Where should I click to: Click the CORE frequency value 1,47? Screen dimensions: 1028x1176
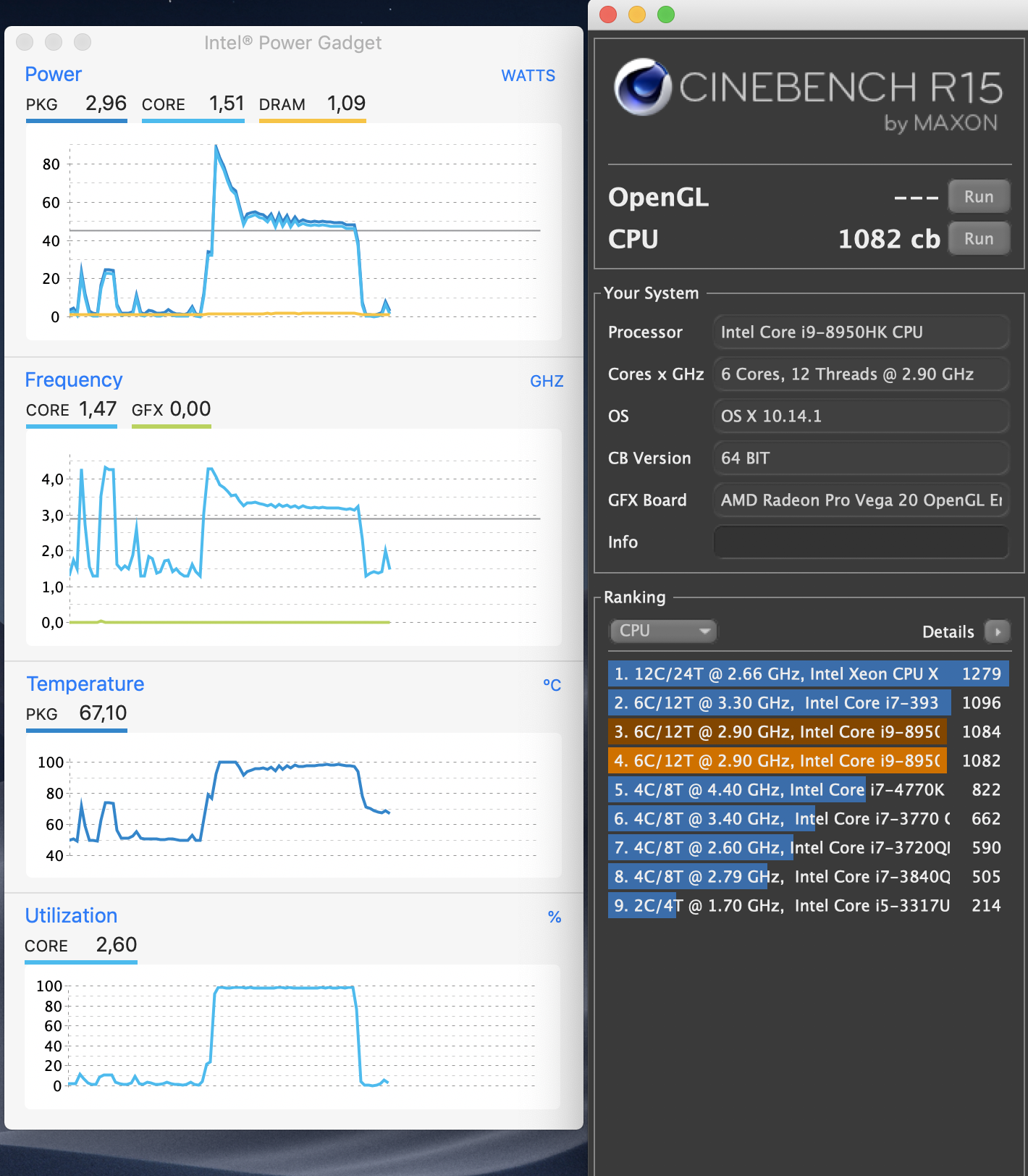(x=98, y=409)
